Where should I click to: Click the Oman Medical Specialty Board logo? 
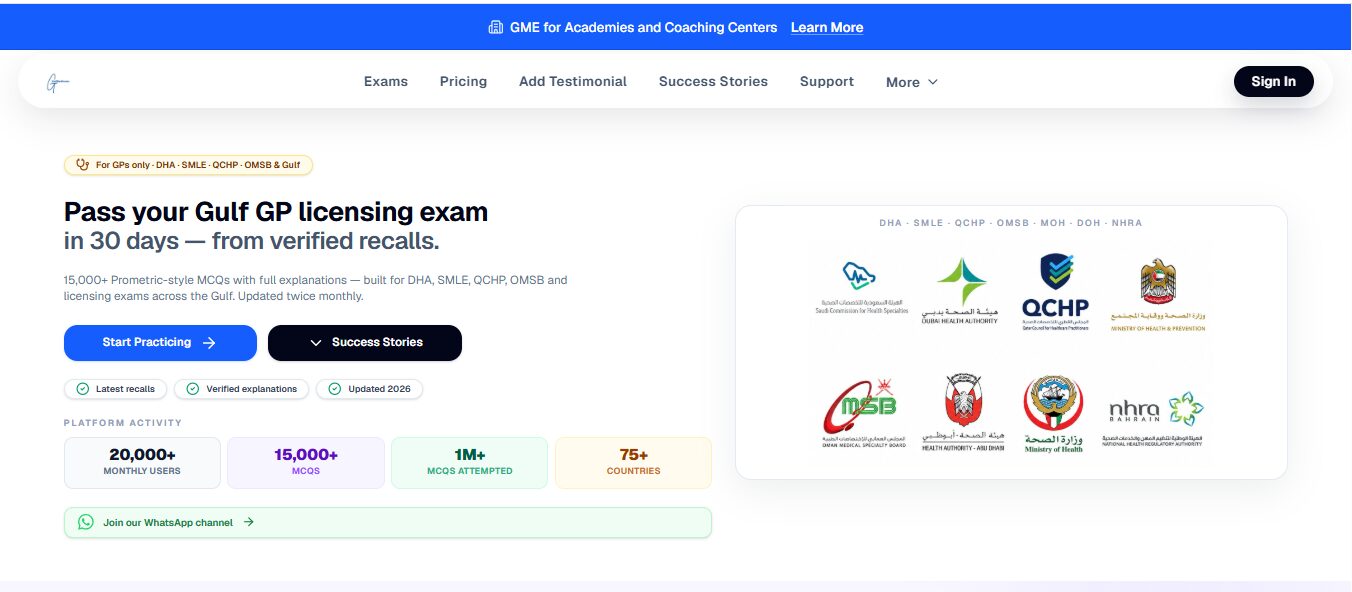(x=864, y=414)
